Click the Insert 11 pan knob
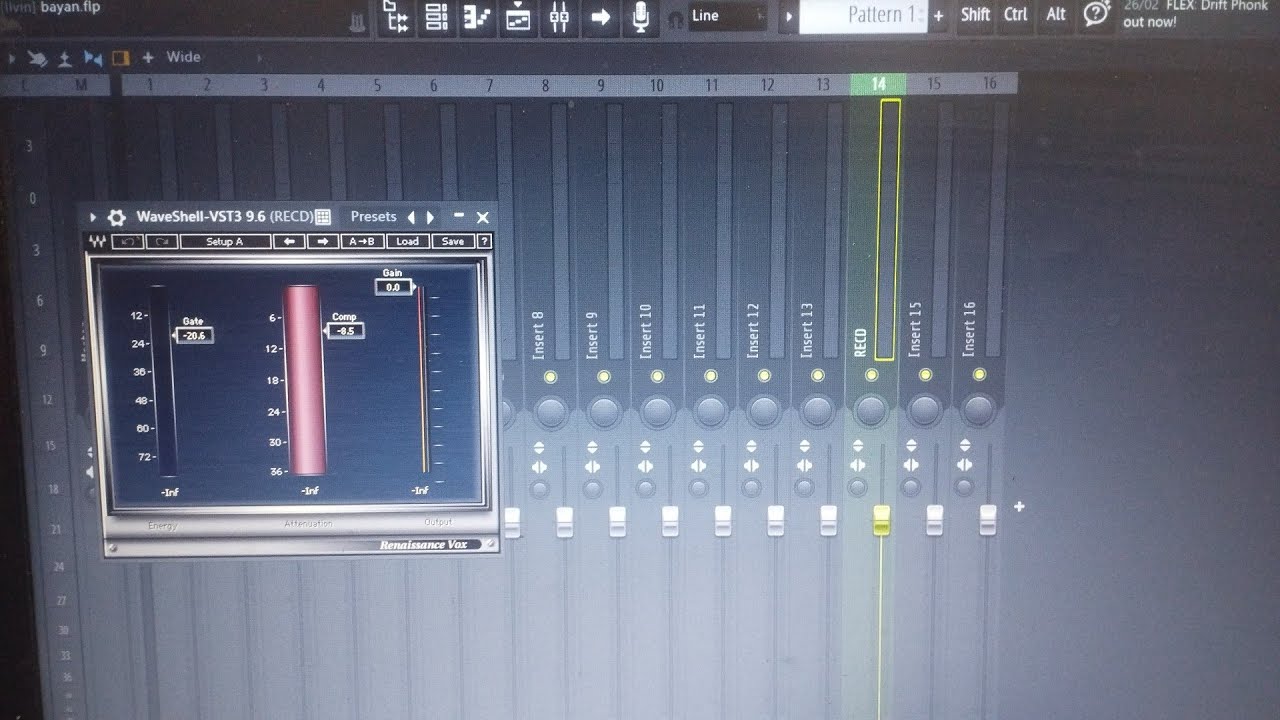1280x720 pixels. 710,411
